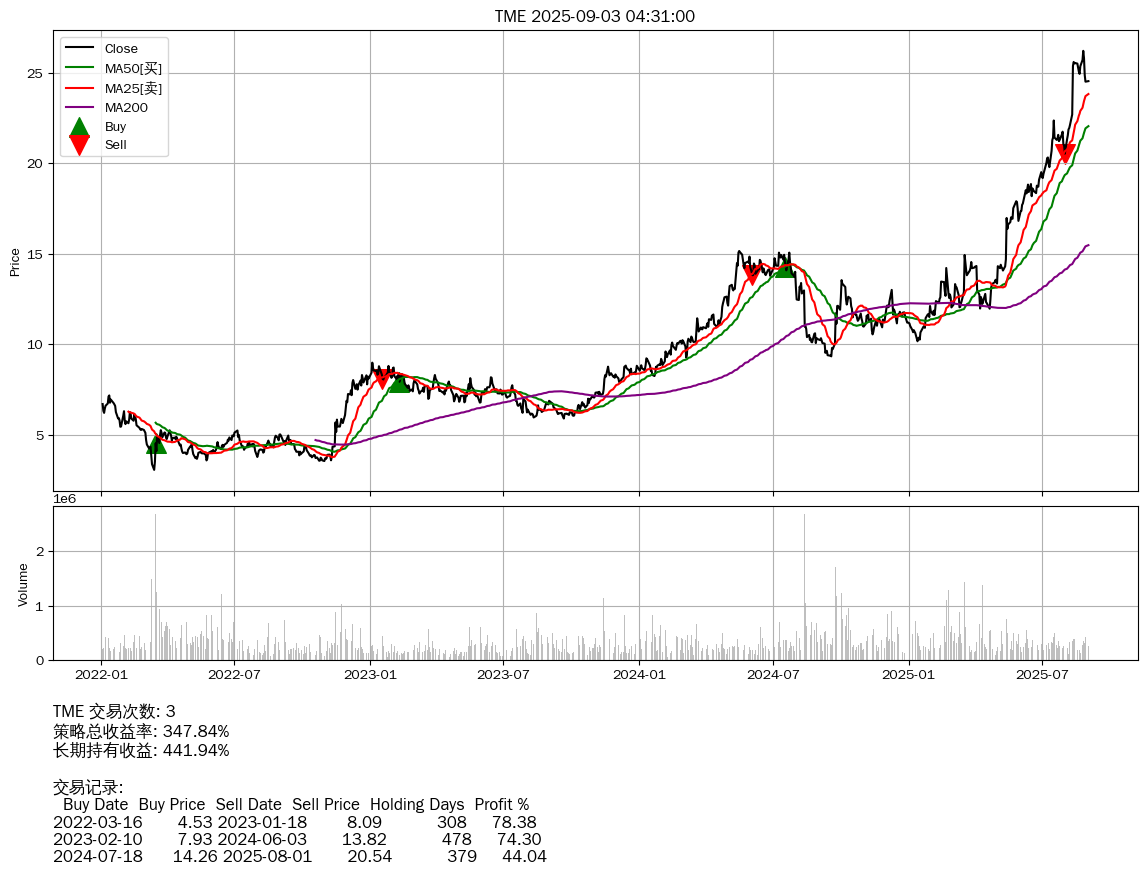Click the Volume y-axis label
Viewport: 1148px width, 875px height.
pos(23,584)
